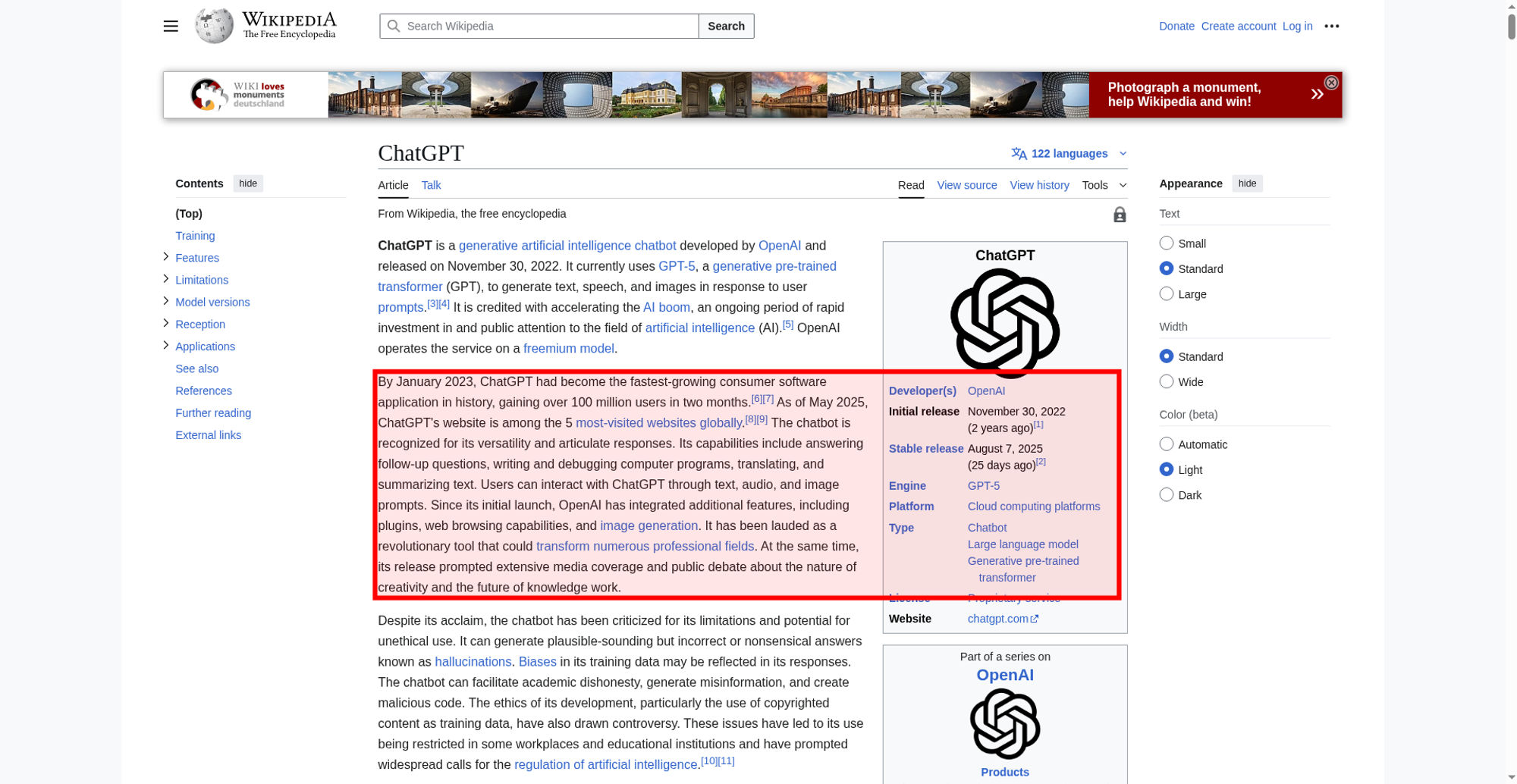Hide the Appearance panel

[1247, 183]
